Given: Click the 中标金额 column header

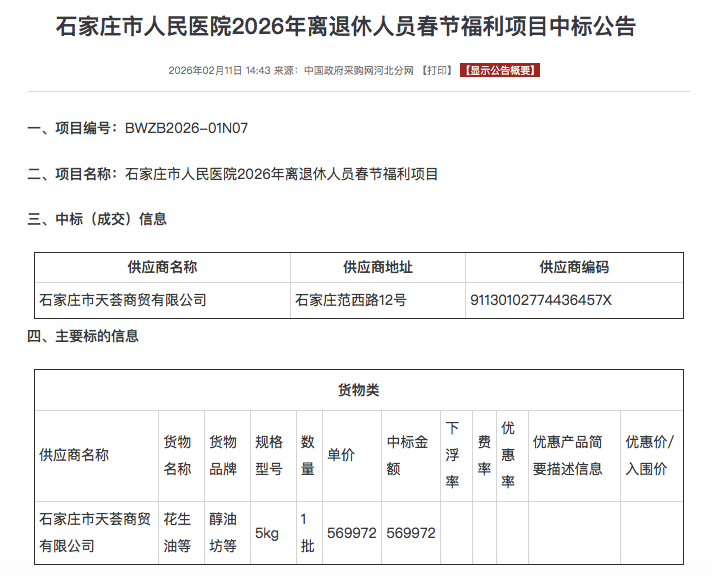Looking at the screenshot, I should point(408,455).
